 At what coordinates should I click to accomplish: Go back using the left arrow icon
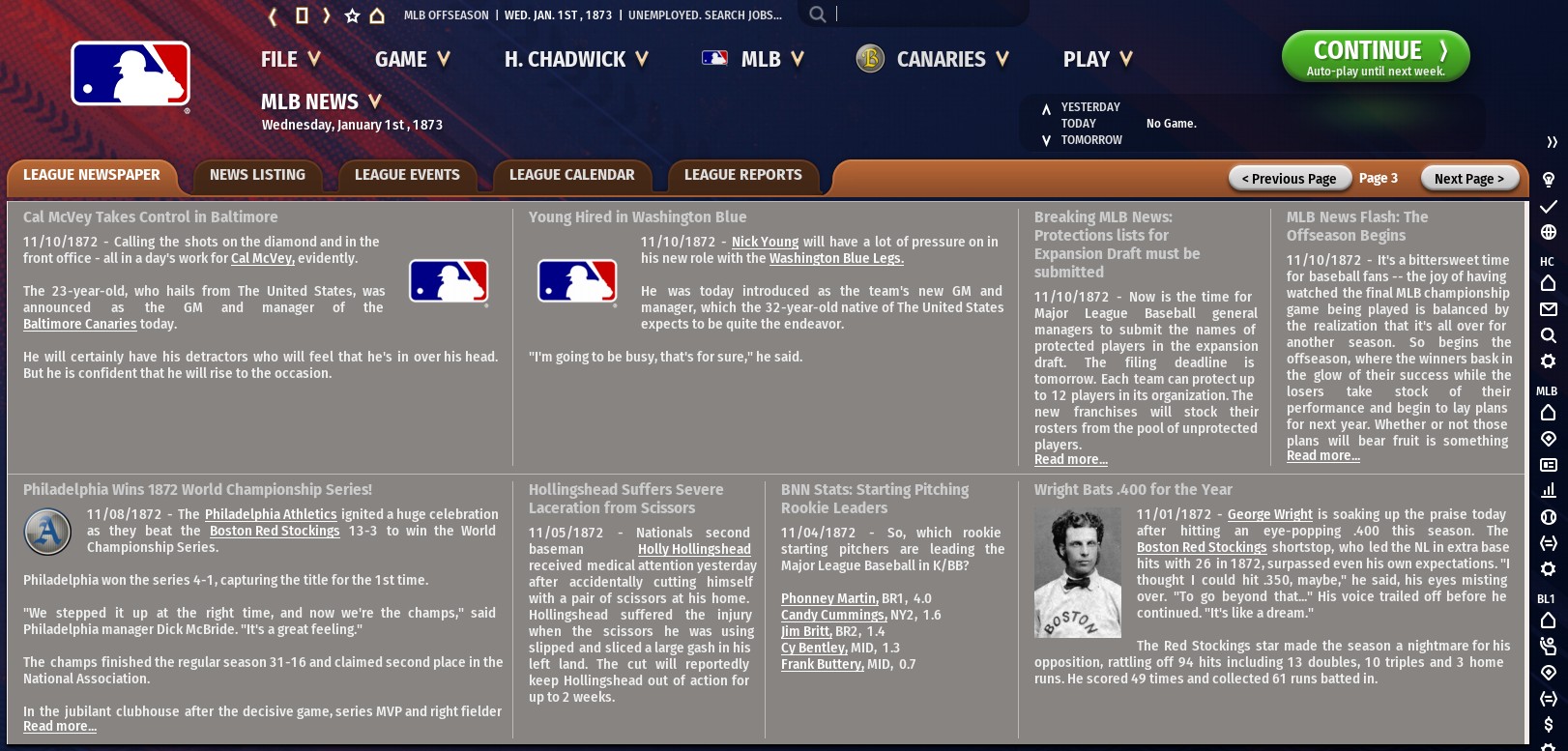coord(274,15)
